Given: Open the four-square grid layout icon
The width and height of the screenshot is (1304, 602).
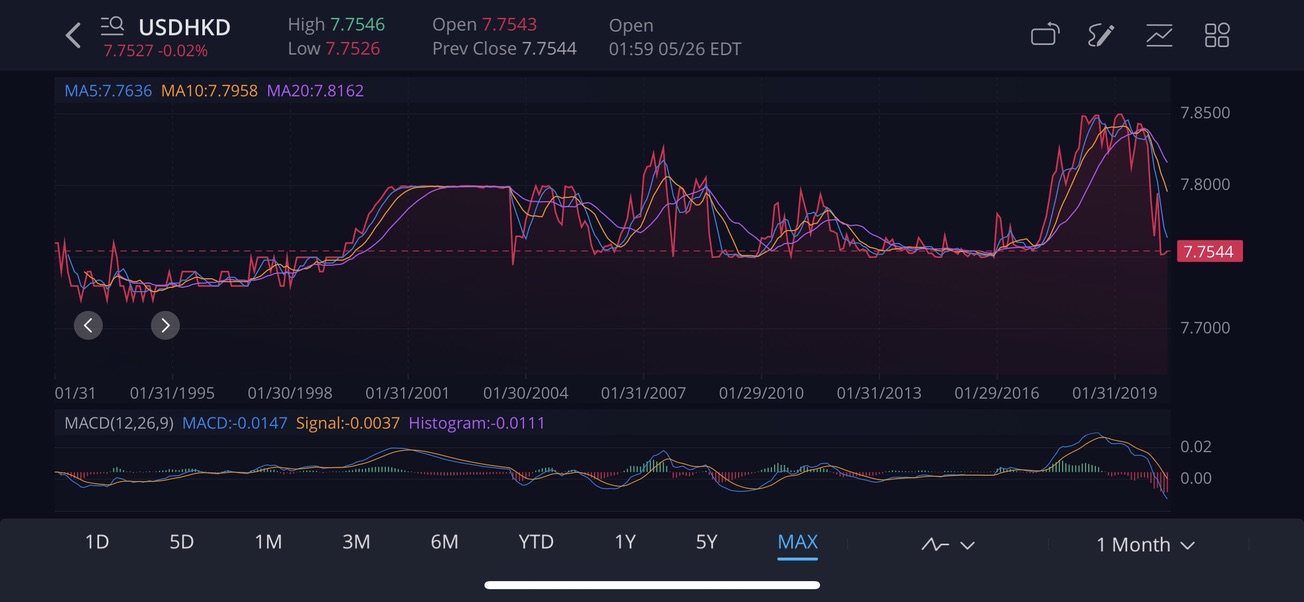Looking at the screenshot, I should tap(1217, 36).
